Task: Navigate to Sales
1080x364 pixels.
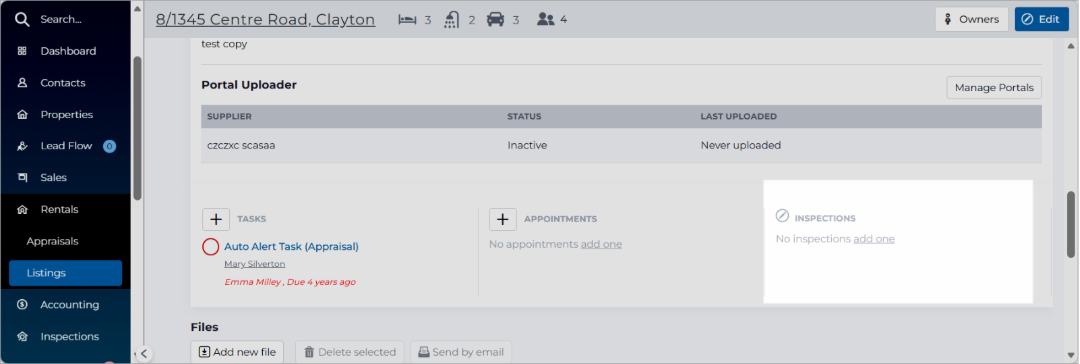Action: coord(54,178)
